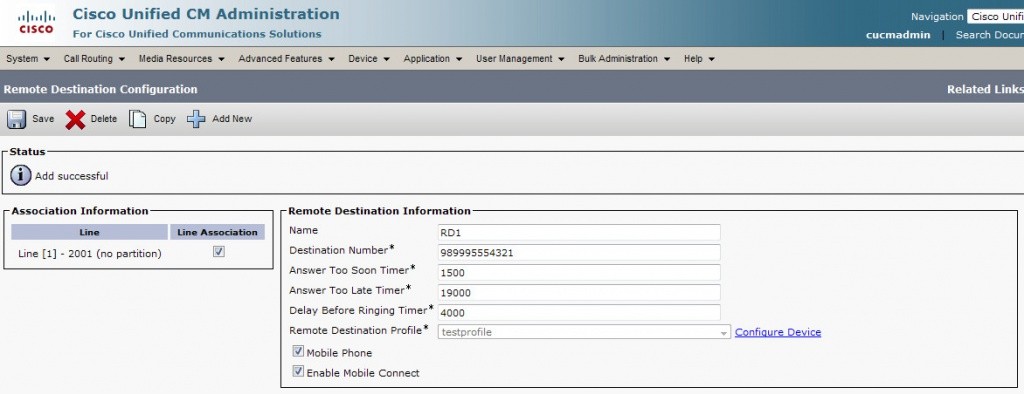Viewport: 1024px width, 394px height.
Task: Click the 'Add successful' status text
Action: [72, 176]
